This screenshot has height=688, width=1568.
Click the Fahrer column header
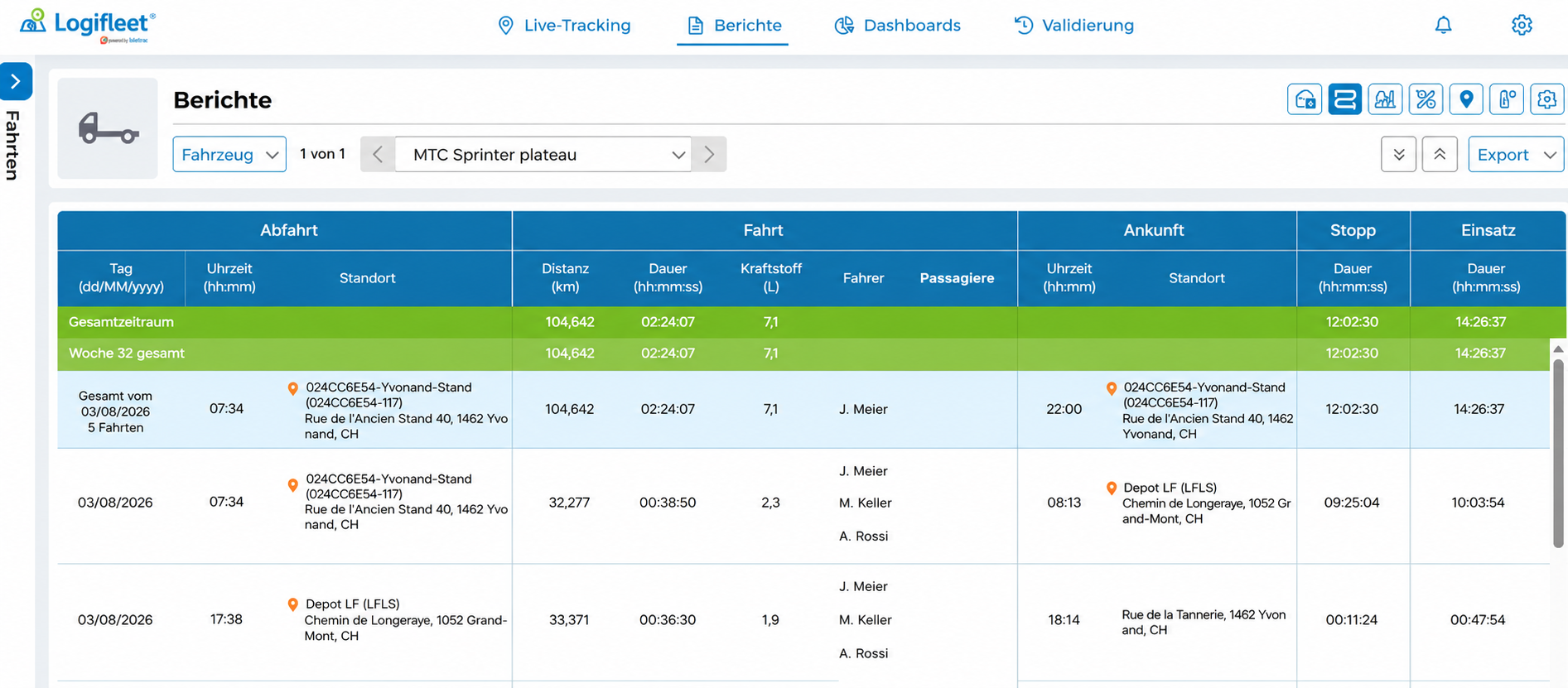pyautogui.click(x=863, y=278)
